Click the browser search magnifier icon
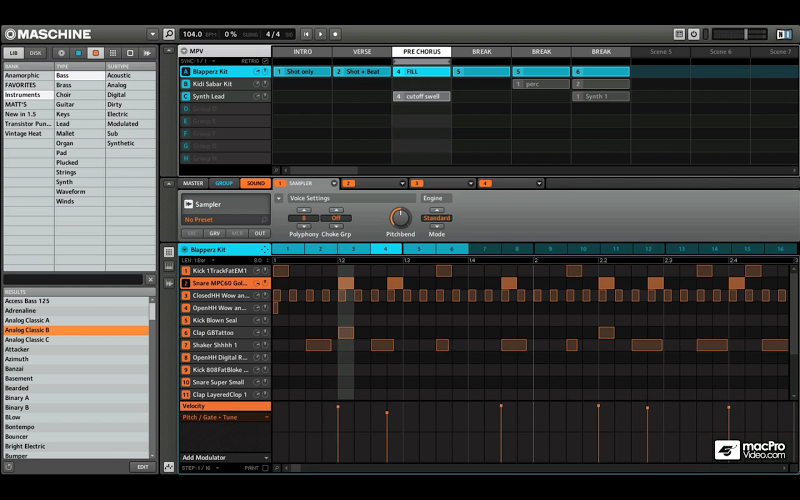 169,34
